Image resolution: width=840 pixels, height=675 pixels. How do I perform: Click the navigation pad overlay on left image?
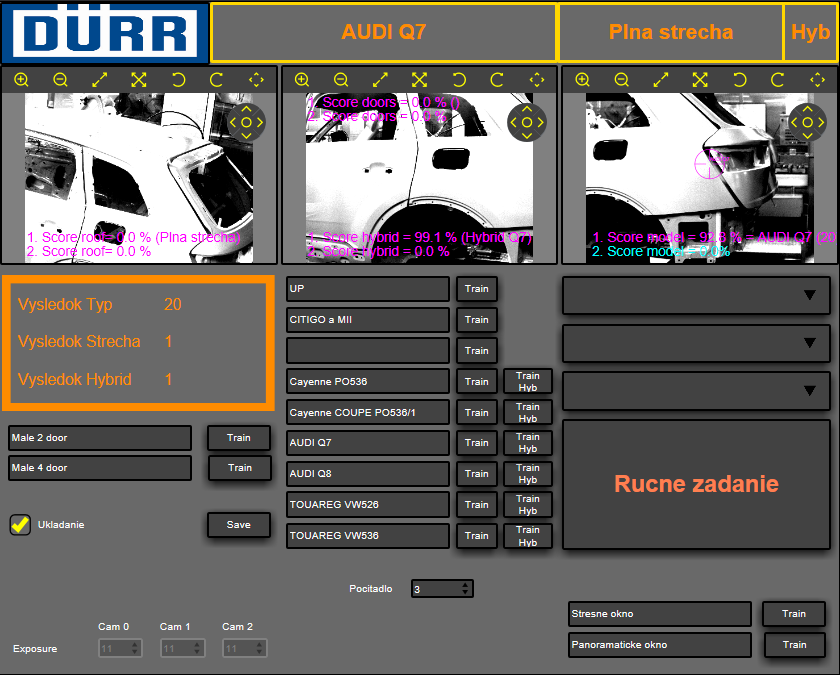coord(246,122)
